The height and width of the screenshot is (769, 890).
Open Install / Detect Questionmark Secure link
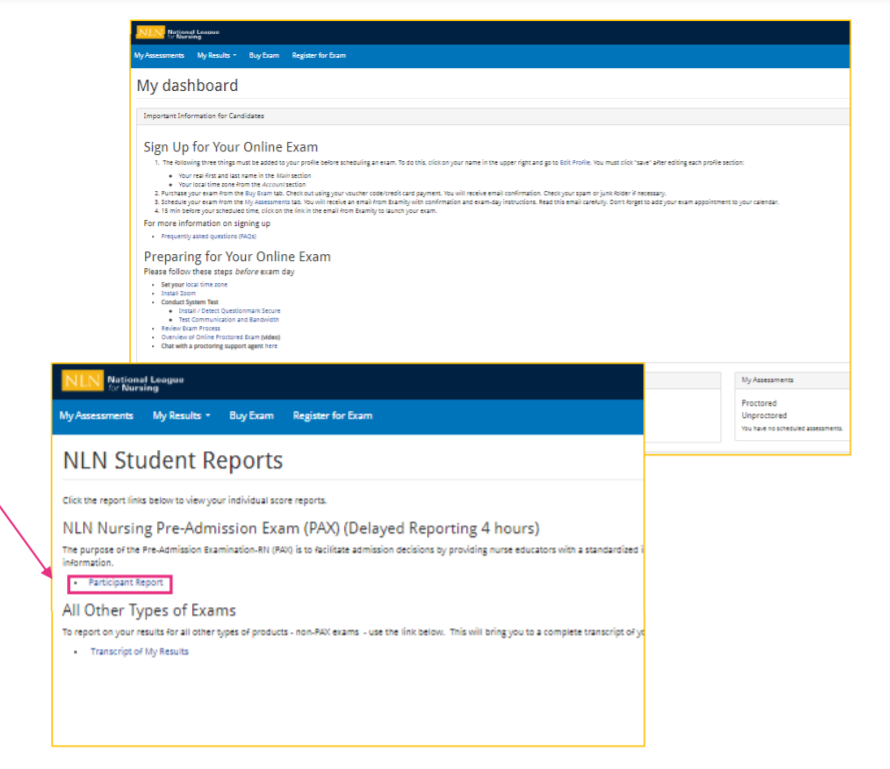(229, 311)
